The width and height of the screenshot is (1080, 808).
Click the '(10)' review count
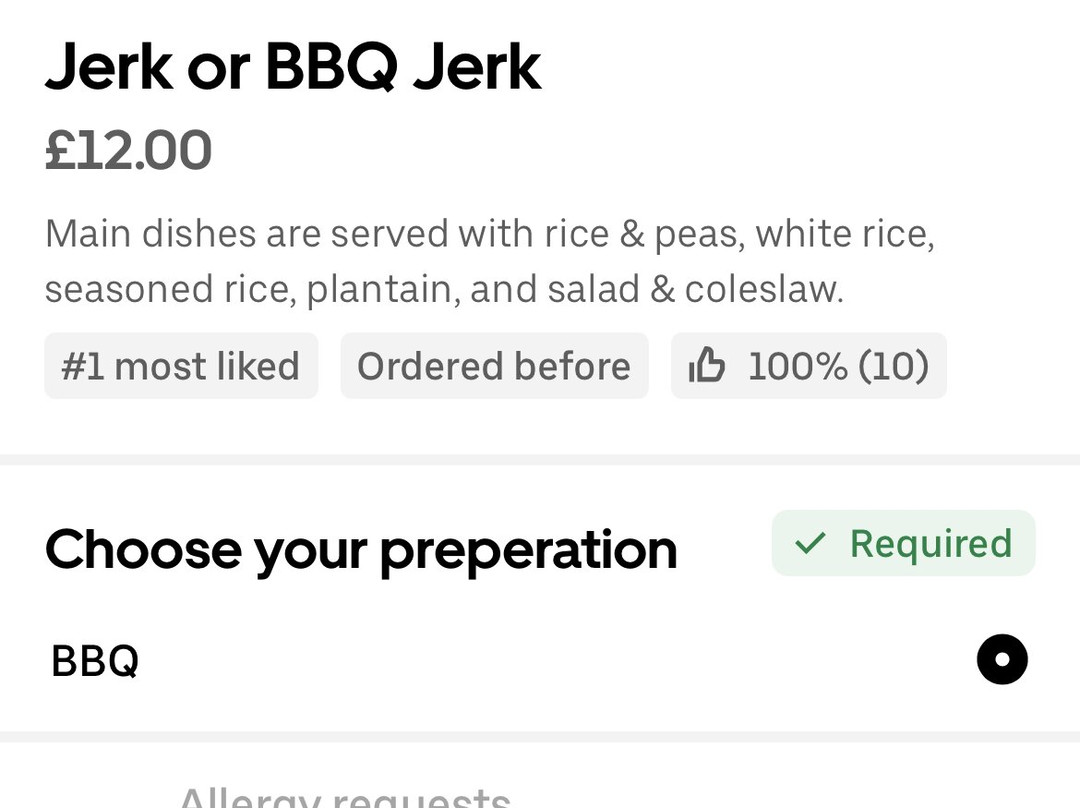893,367
